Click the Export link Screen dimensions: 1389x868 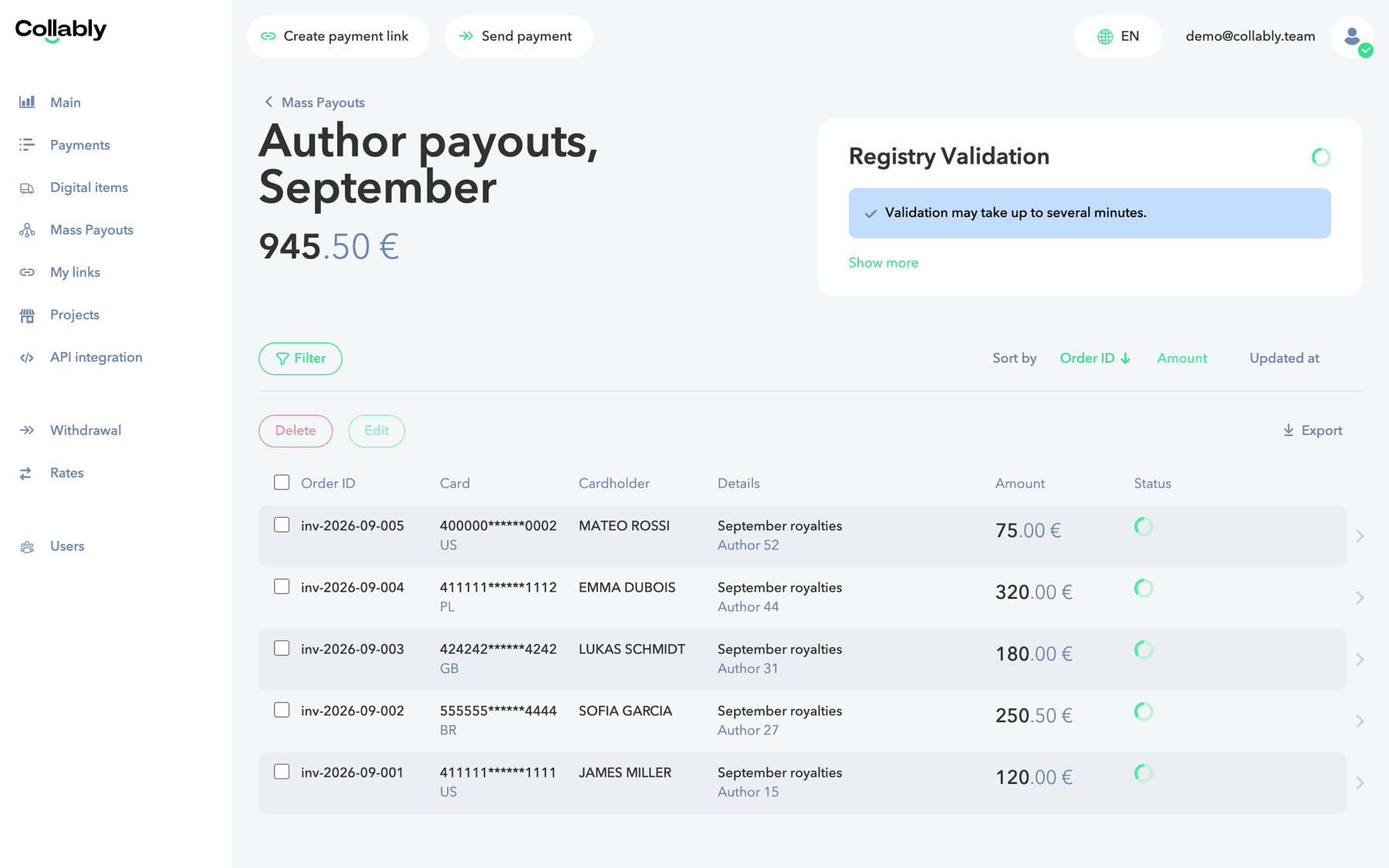click(x=1313, y=431)
